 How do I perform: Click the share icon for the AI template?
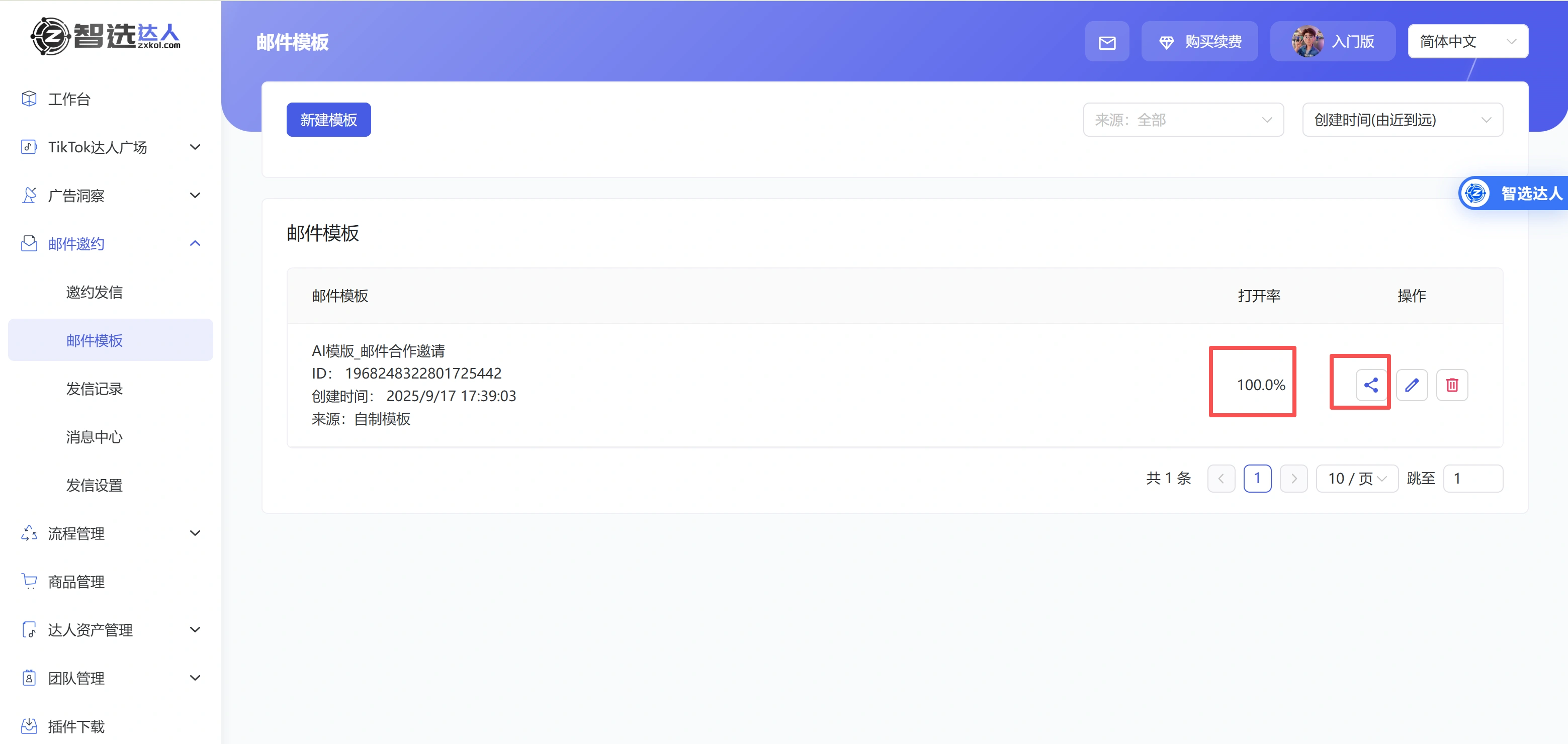click(x=1371, y=385)
